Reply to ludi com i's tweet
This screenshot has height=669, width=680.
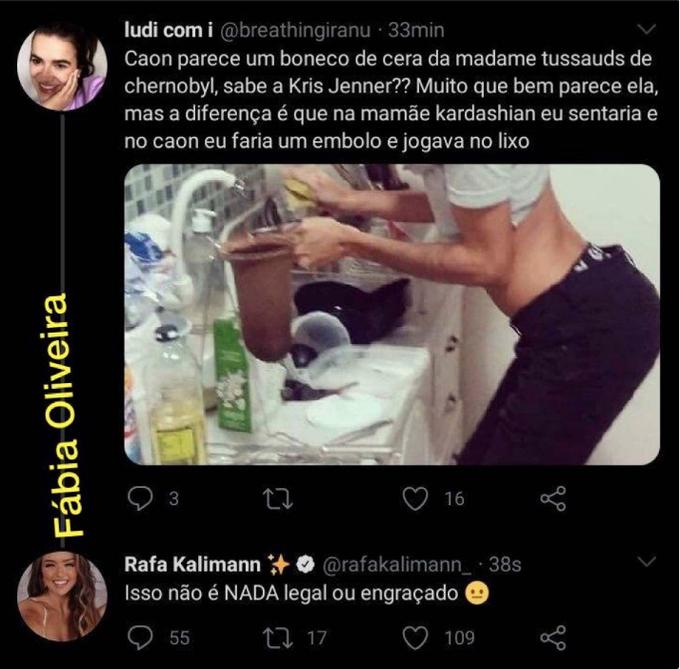143,497
